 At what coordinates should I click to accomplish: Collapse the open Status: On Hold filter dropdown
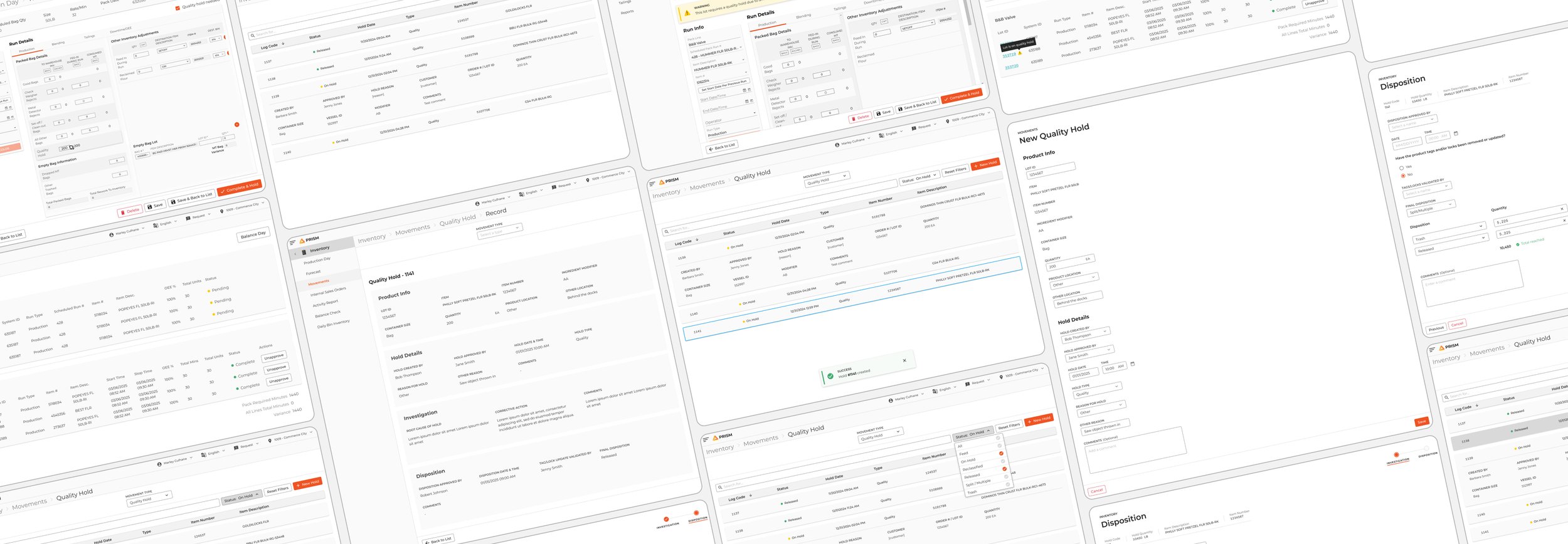[x=973, y=433]
